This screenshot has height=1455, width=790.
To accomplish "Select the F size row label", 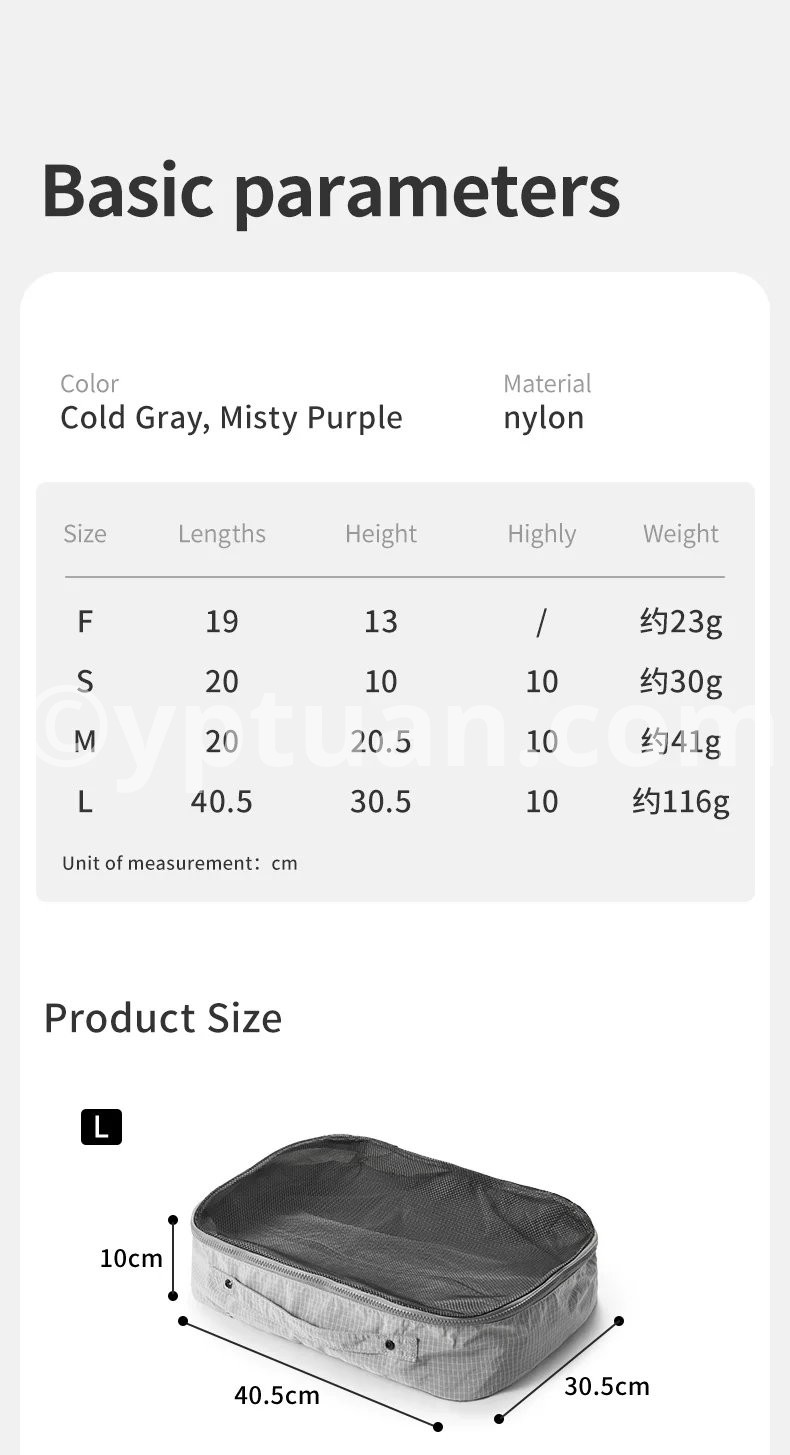I will click(85, 622).
